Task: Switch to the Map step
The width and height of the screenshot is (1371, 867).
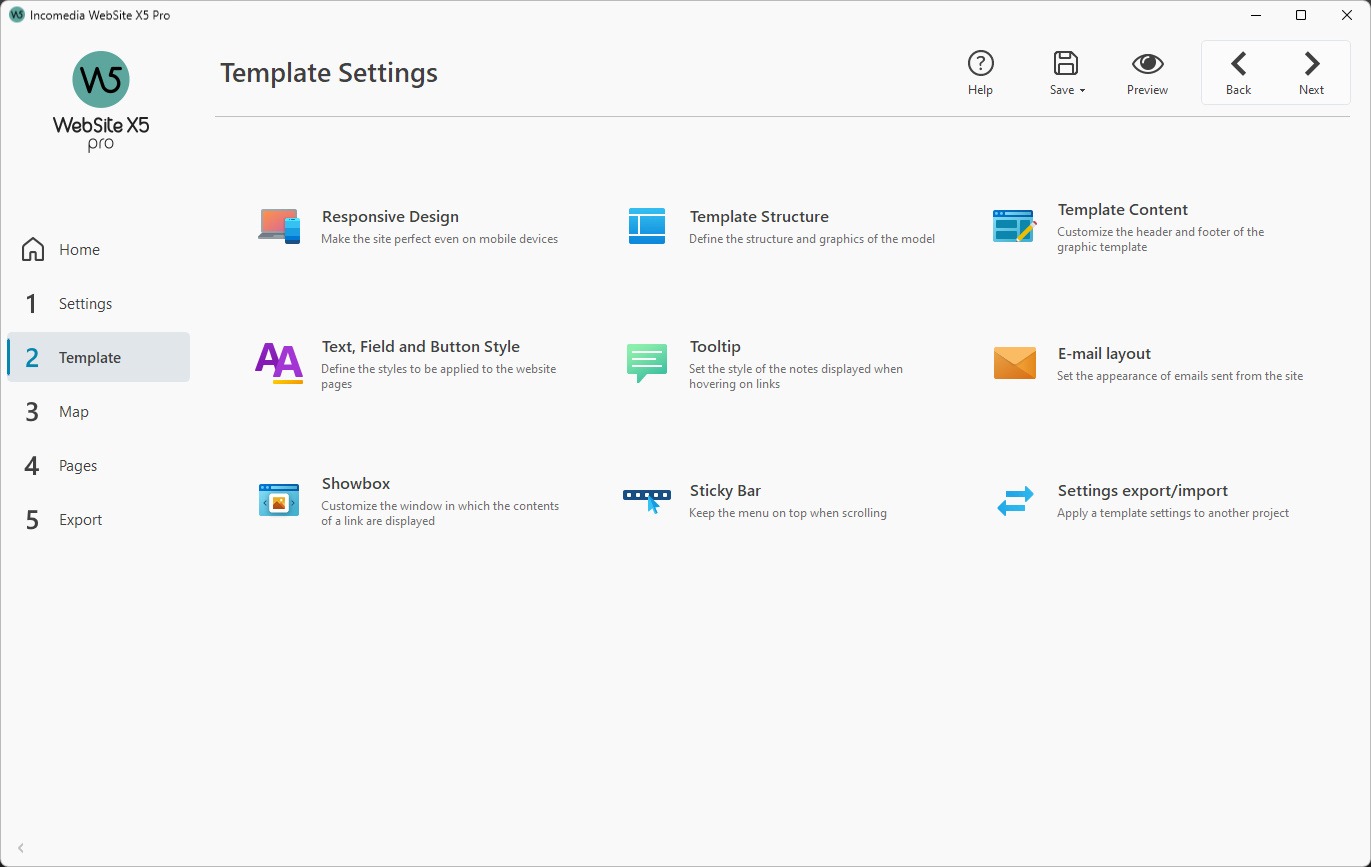Action: tap(74, 411)
